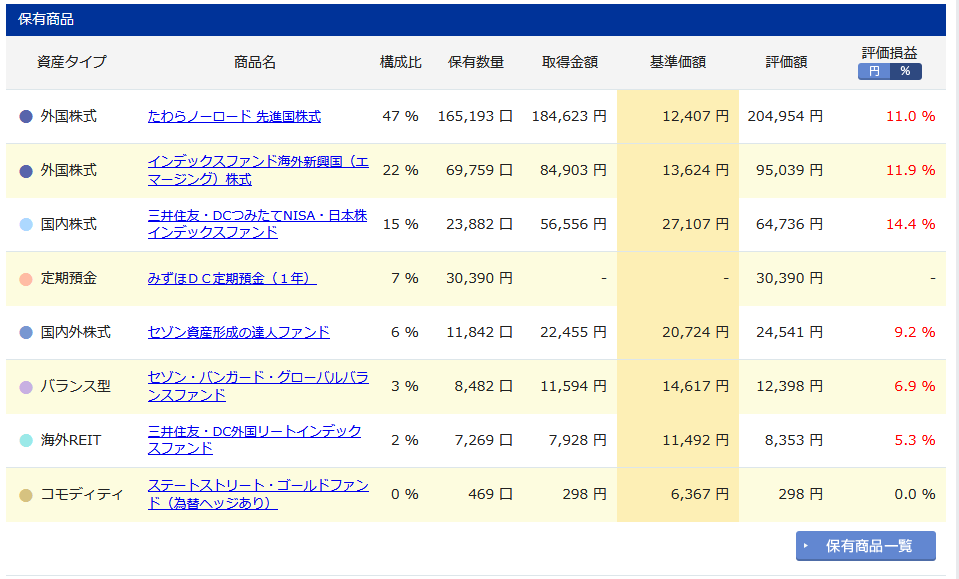Click the 6,367 円 base price
This screenshot has height=579, width=959.
click(x=700, y=494)
